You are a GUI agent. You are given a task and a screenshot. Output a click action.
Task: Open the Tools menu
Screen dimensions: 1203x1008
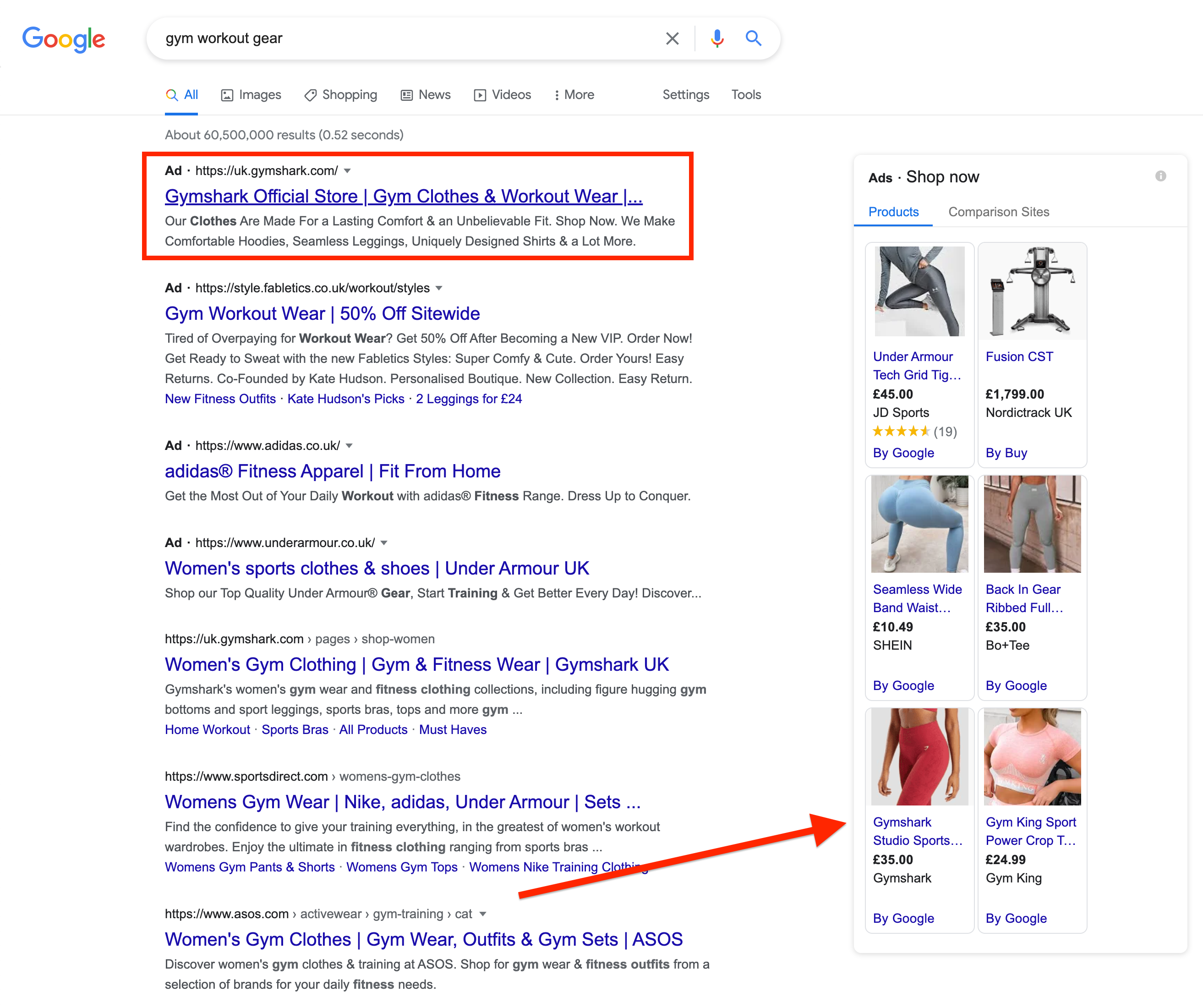tap(746, 95)
